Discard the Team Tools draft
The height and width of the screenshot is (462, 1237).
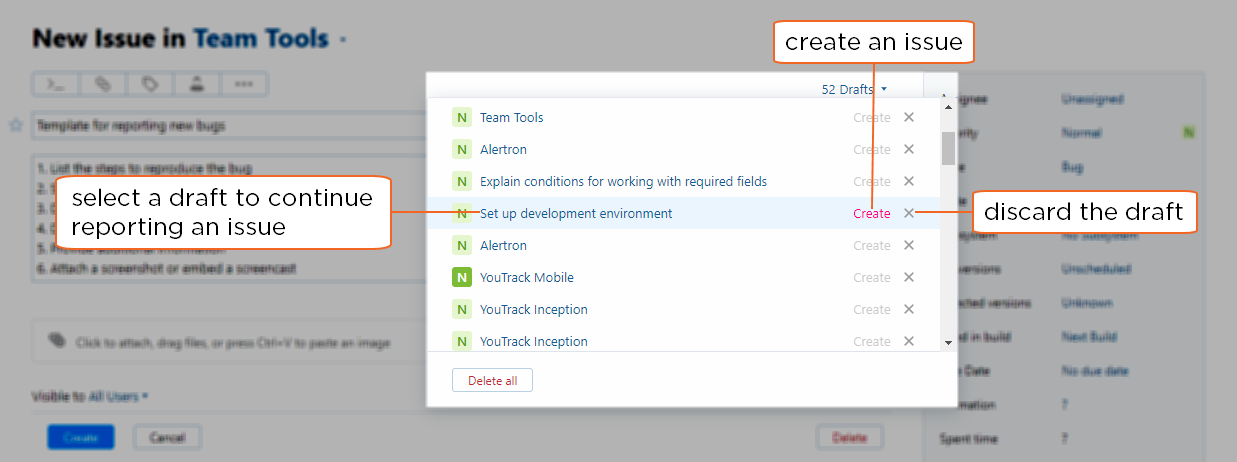909,117
